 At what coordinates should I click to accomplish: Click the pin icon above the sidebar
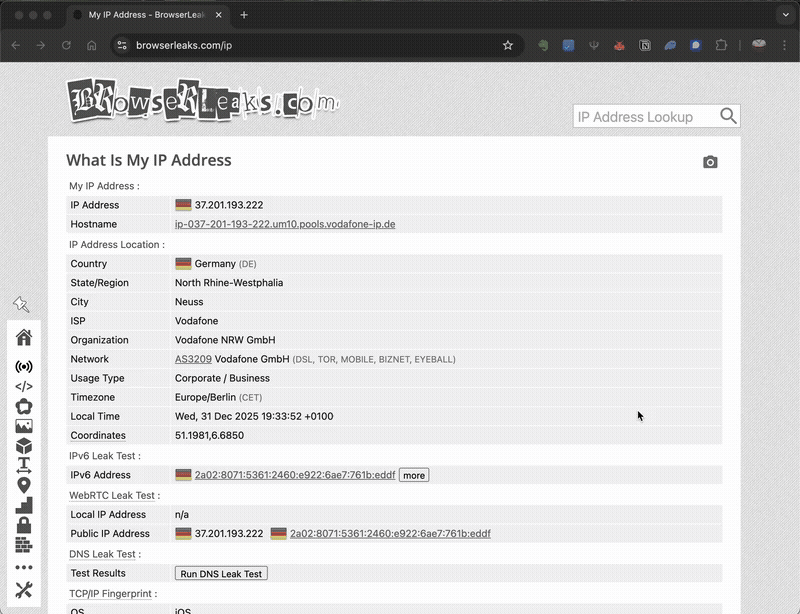click(x=21, y=304)
